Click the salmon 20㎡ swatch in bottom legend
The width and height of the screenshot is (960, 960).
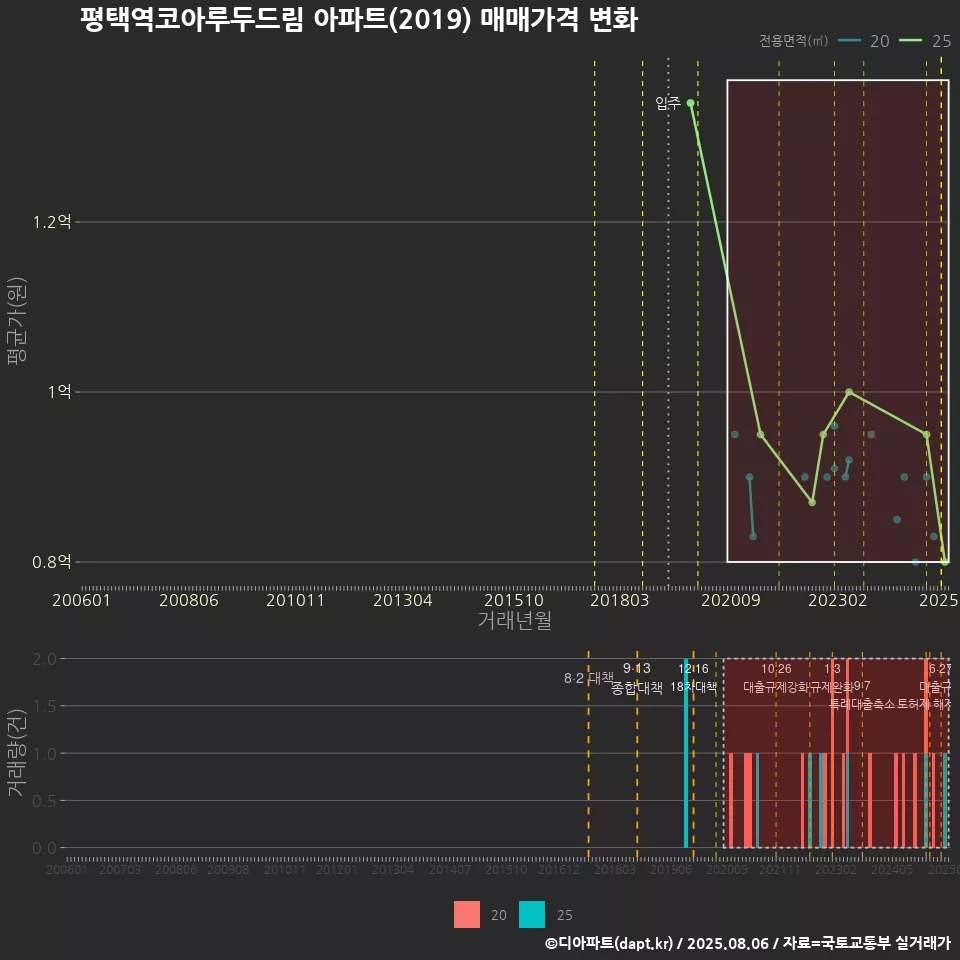(x=467, y=914)
